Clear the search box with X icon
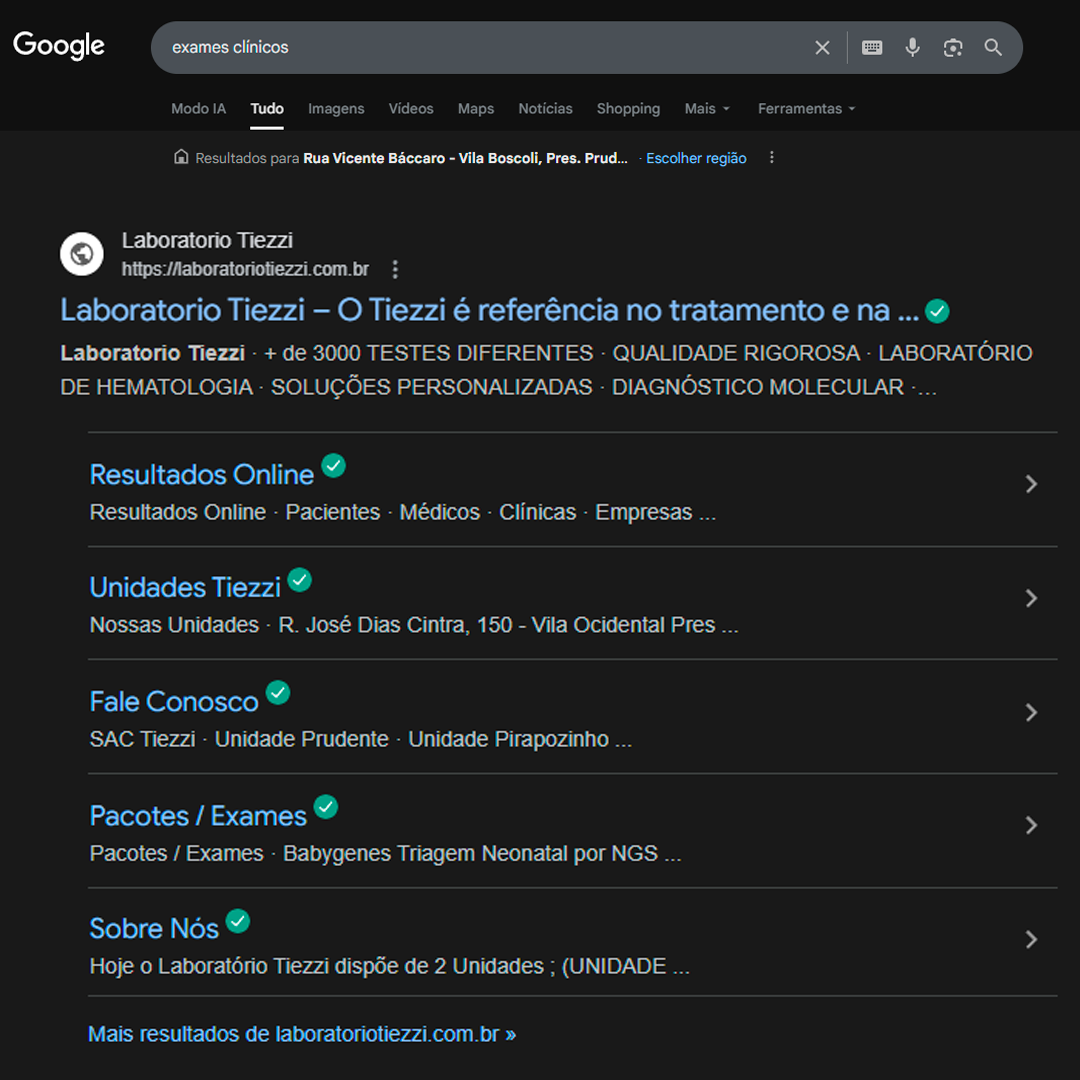Viewport: 1080px width, 1080px height. 822,48
